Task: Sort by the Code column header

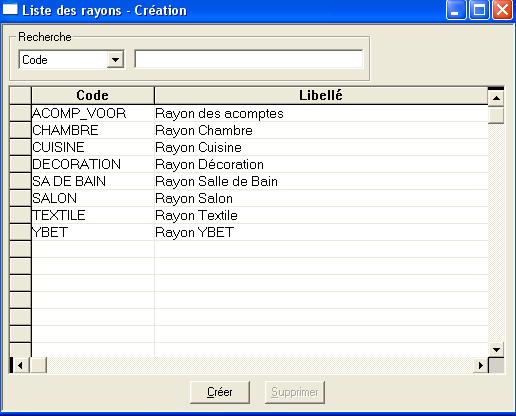Action: [93, 95]
